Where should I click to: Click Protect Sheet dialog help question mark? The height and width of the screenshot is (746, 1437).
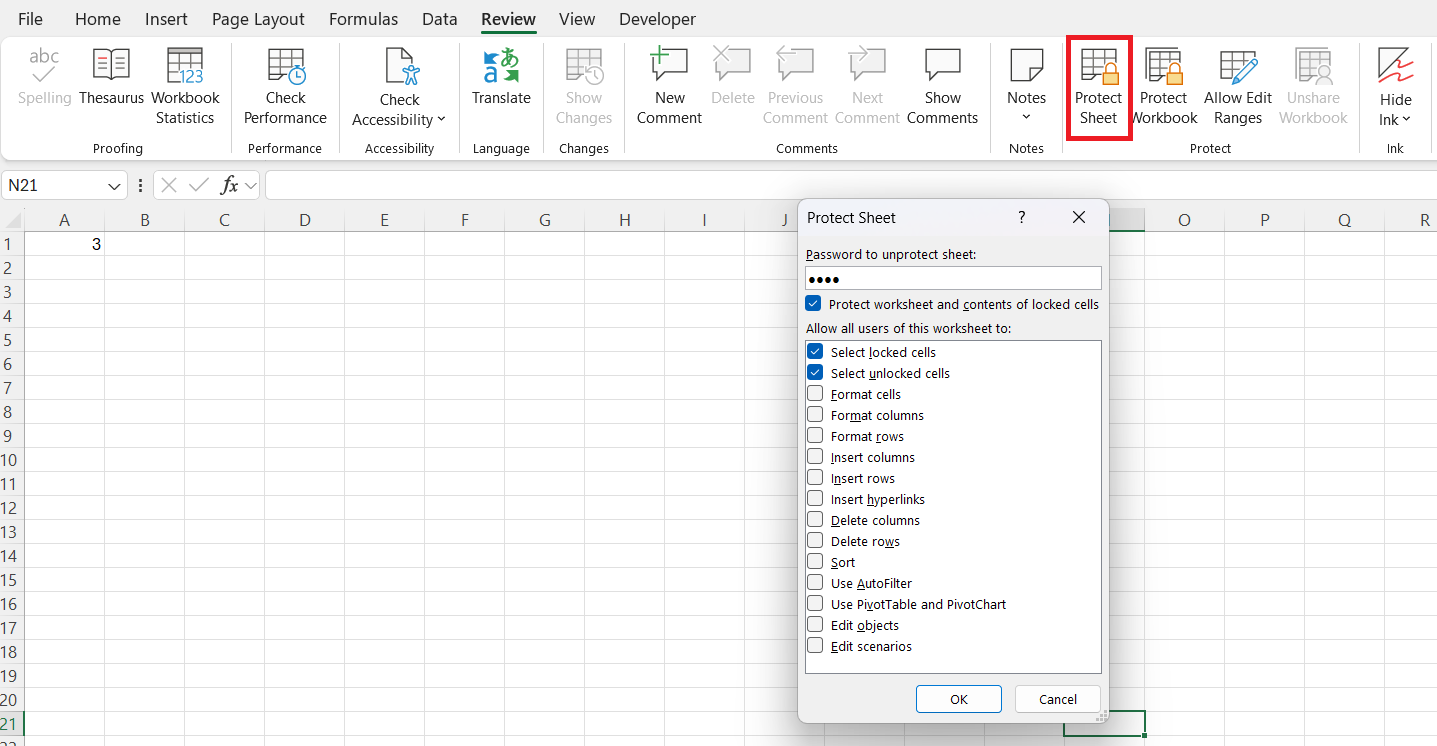[1021, 217]
